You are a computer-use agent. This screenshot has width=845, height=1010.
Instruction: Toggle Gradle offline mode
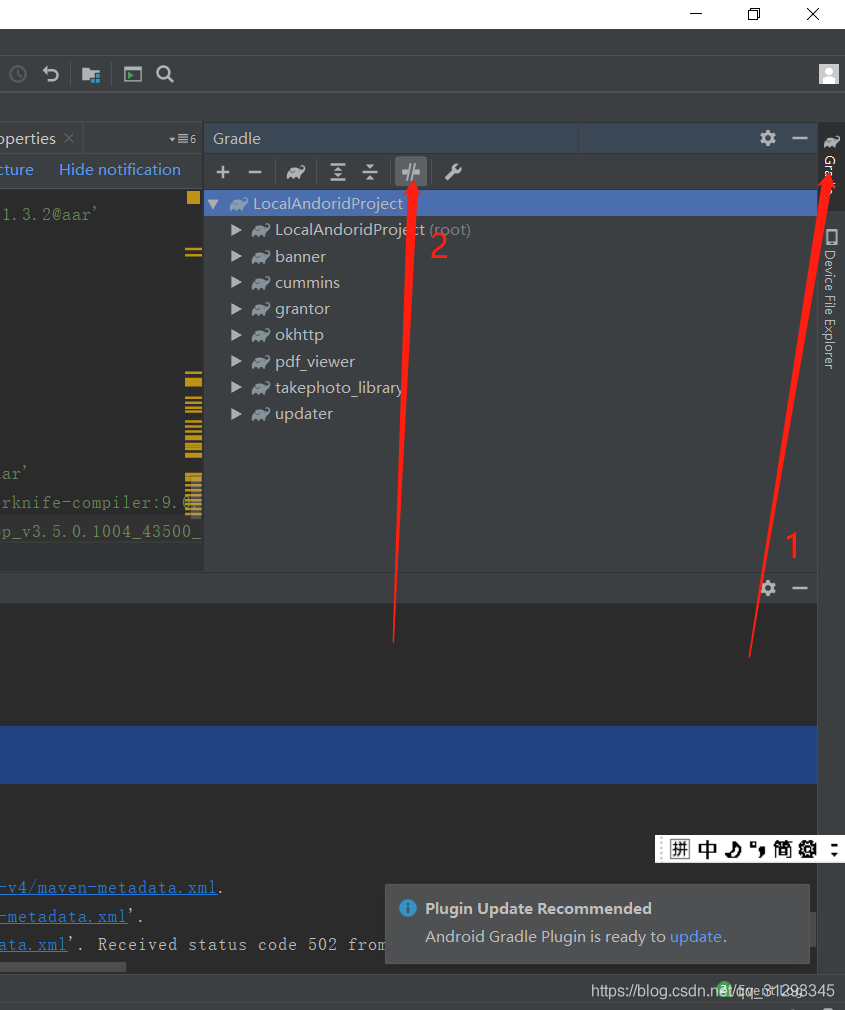tap(411, 172)
